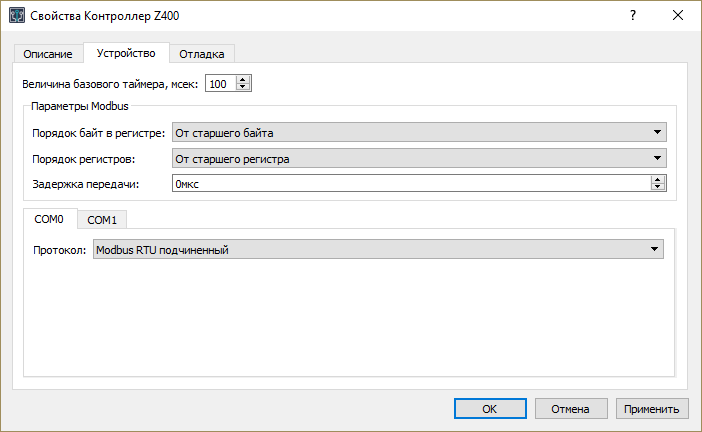Close the Свойства Контроллер Z400 dialog

click(678, 17)
